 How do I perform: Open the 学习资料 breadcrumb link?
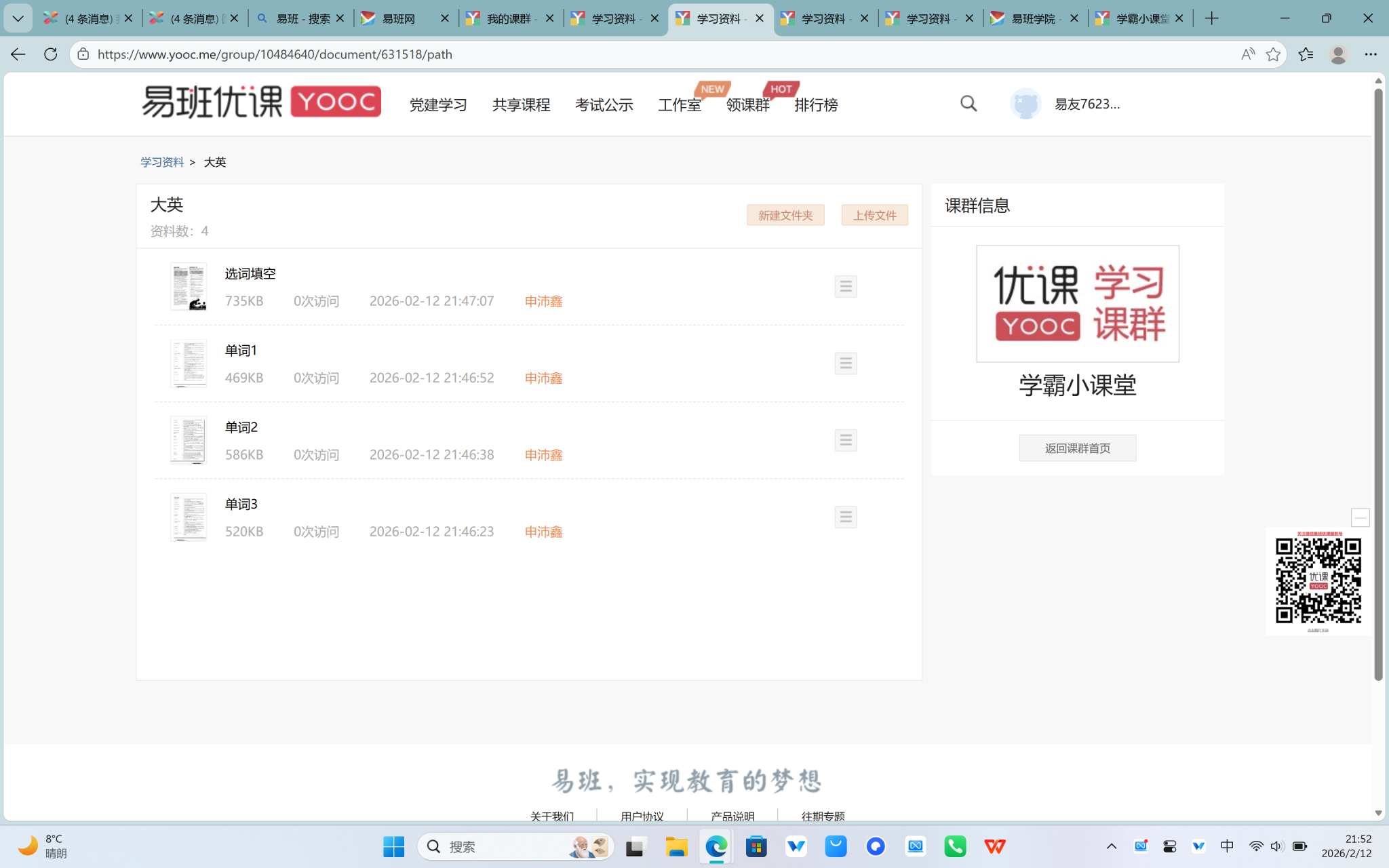pos(162,162)
